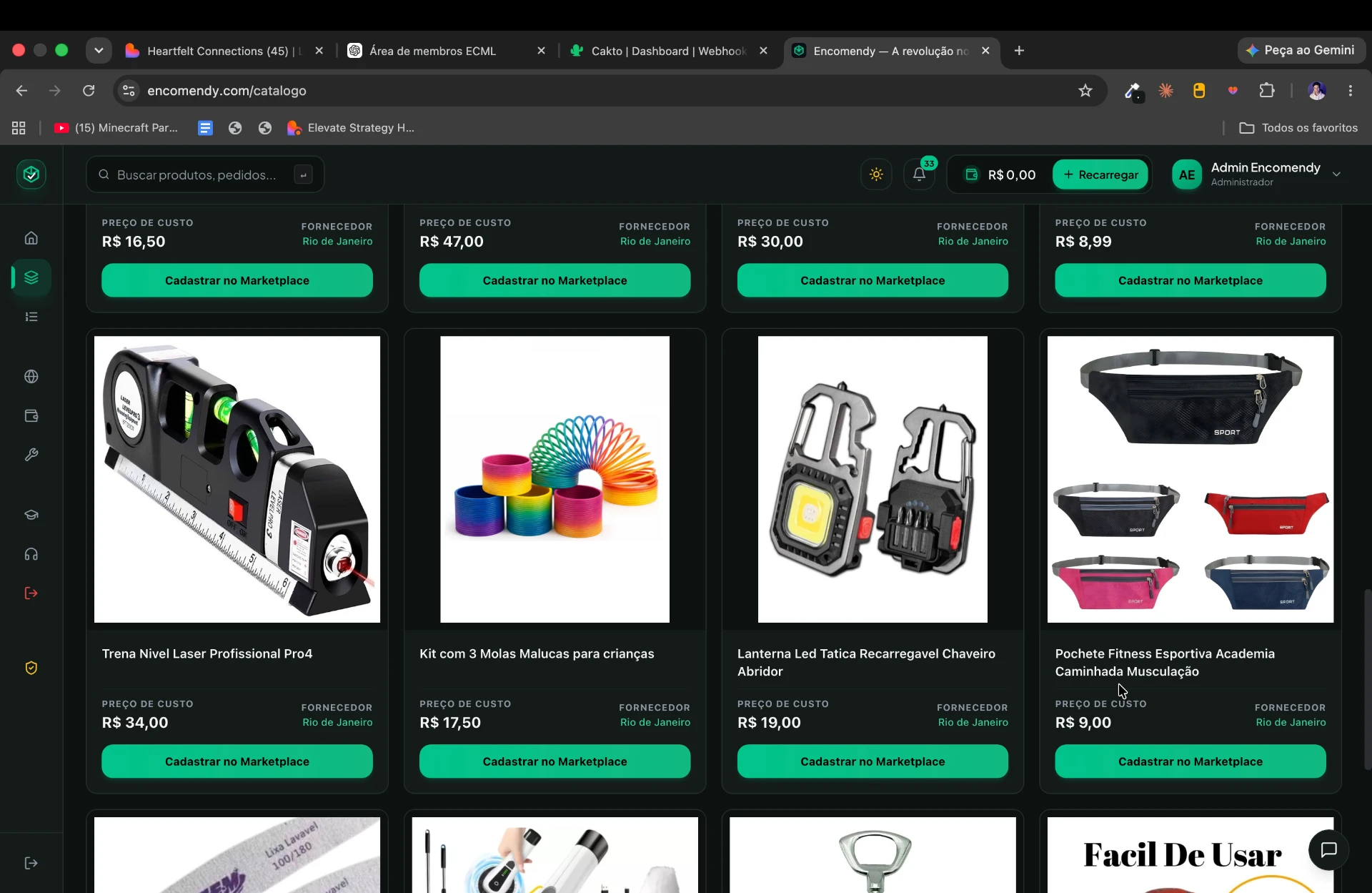
Task: Open the wallet sidebar icon
Action: tap(31, 415)
